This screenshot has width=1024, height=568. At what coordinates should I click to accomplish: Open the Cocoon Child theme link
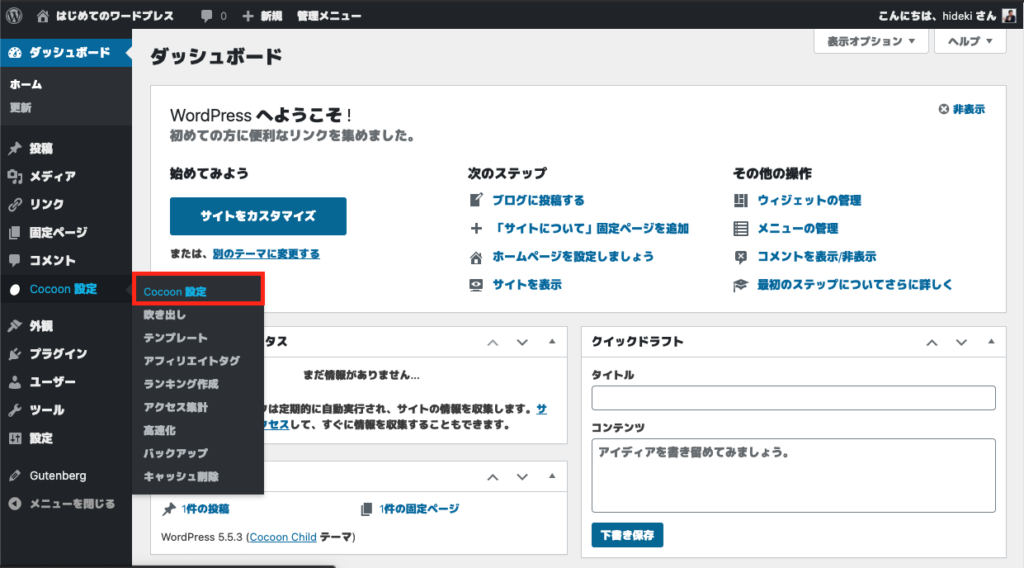pos(283,537)
